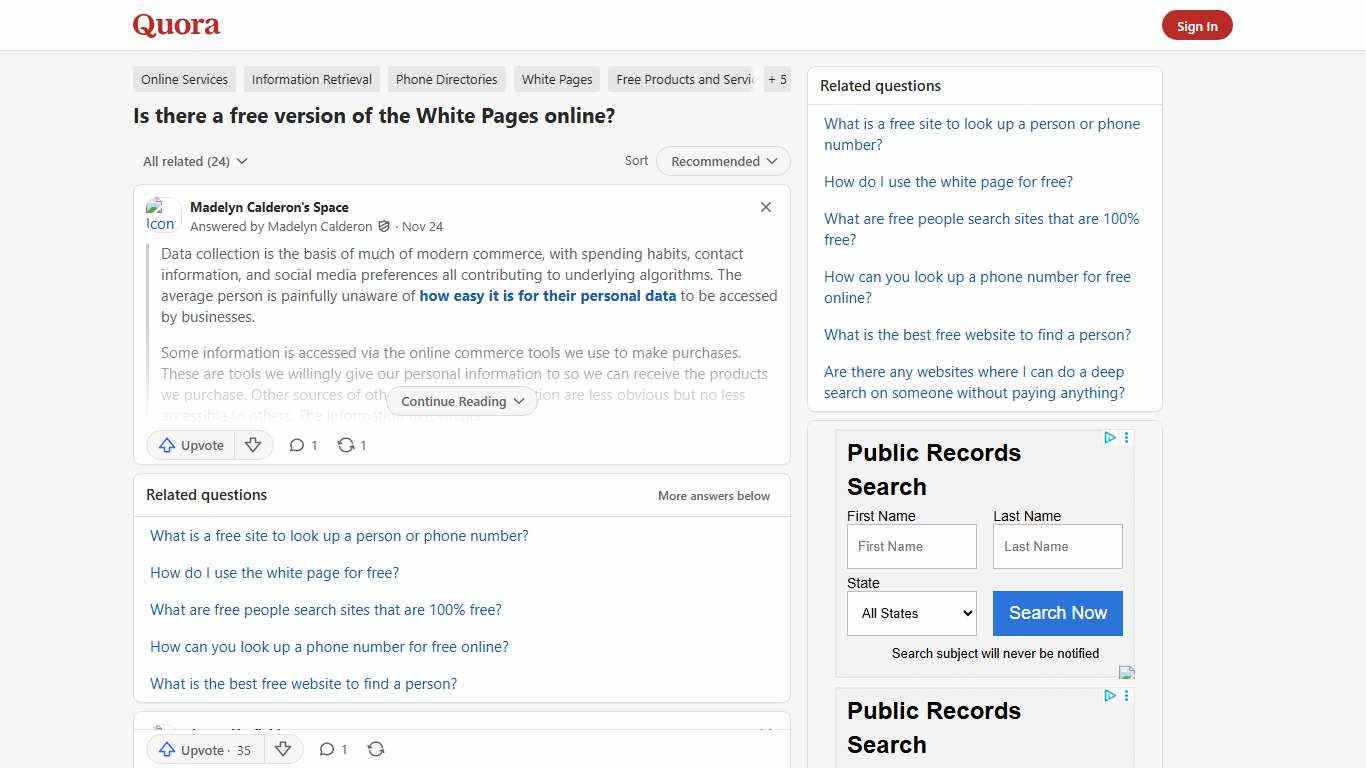Screen dimensions: 1366x768
Task: Repost Madelyn Calderon's answer
Action: 351,445
